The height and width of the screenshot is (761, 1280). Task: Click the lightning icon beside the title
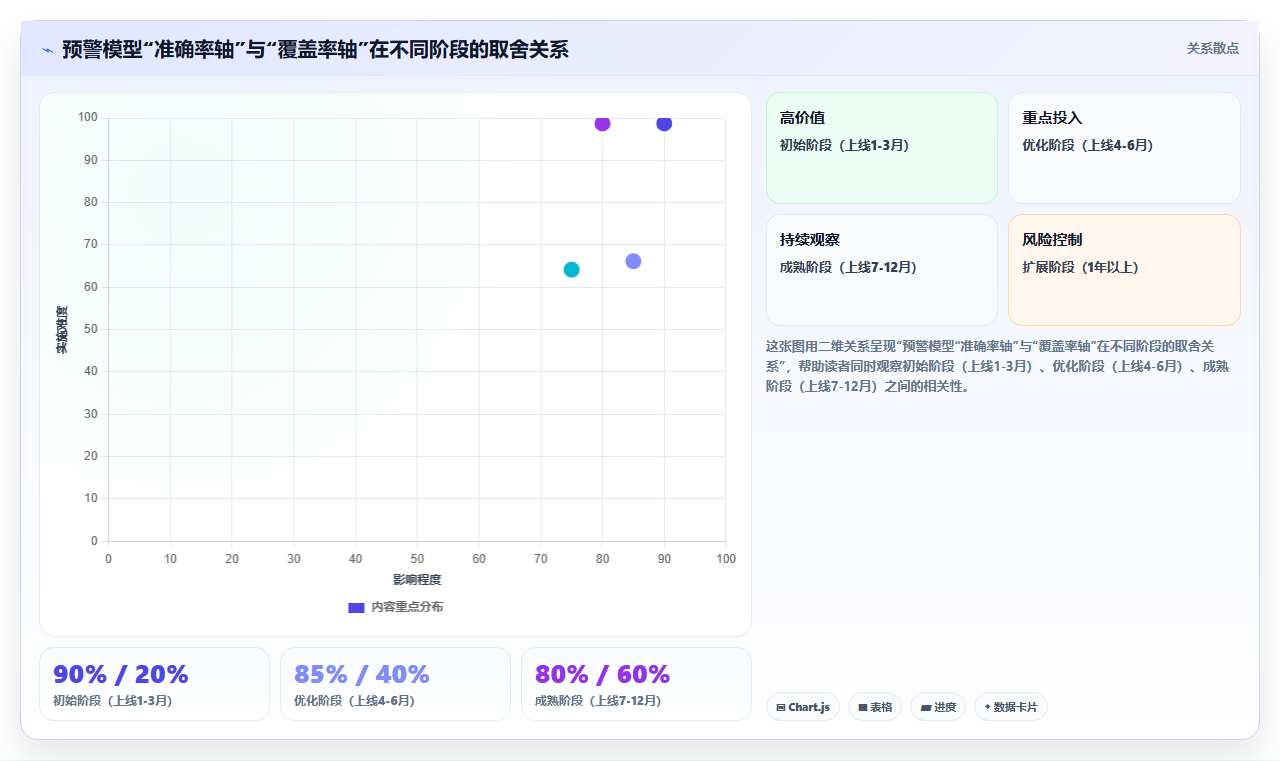pyautogui.click(x=47, y=50)
